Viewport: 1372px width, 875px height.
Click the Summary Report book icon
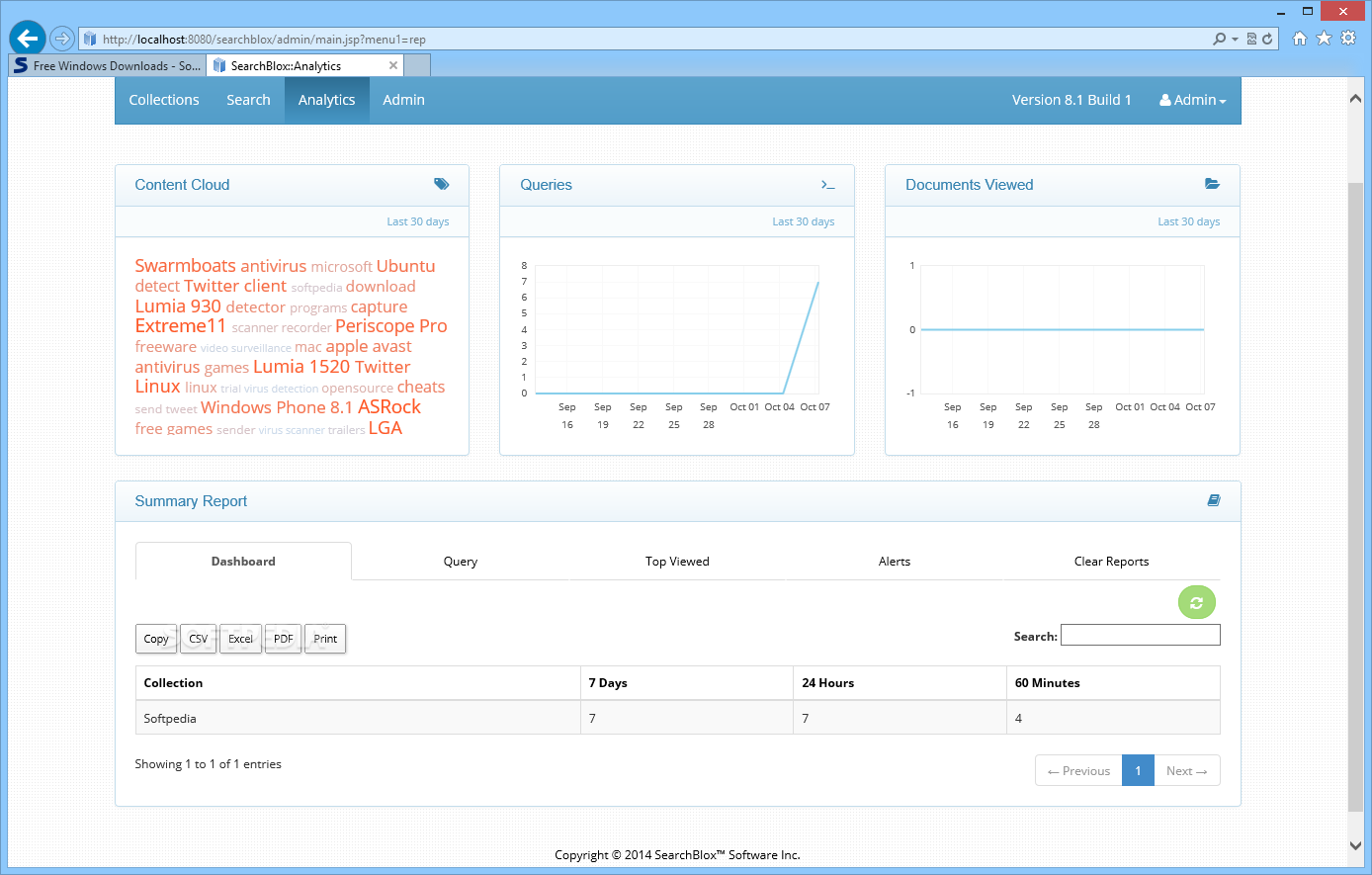pyautogui.click(x=1213, y=500)
